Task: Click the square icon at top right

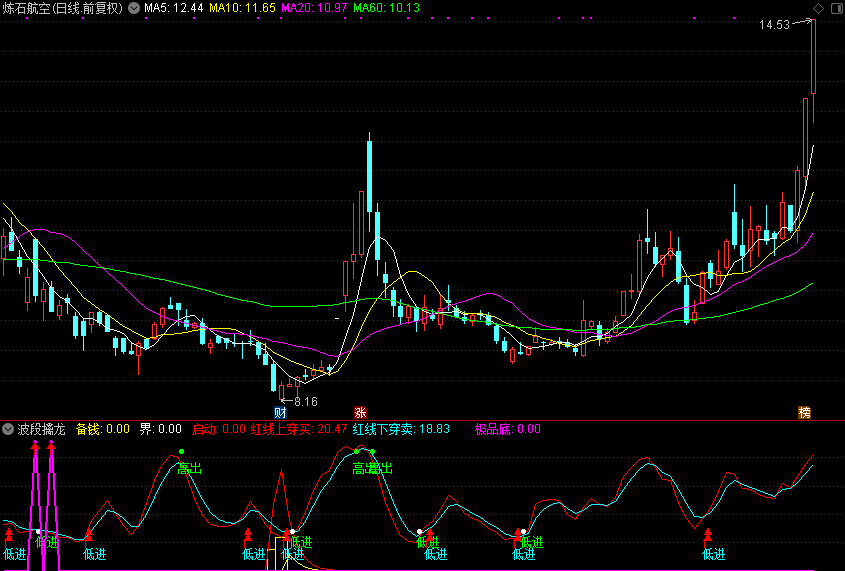Action: pos(835,8)
